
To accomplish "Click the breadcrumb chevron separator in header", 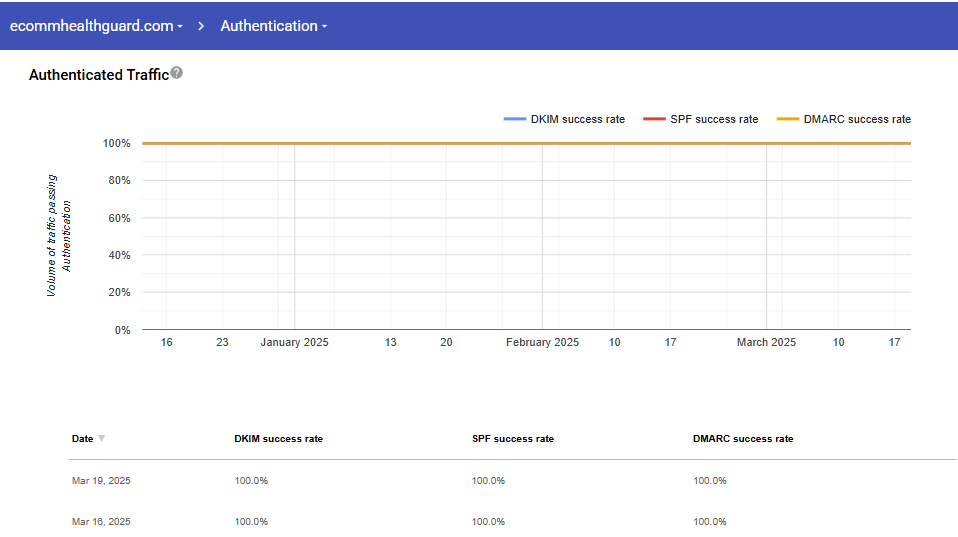I will (x=201, y=26).
